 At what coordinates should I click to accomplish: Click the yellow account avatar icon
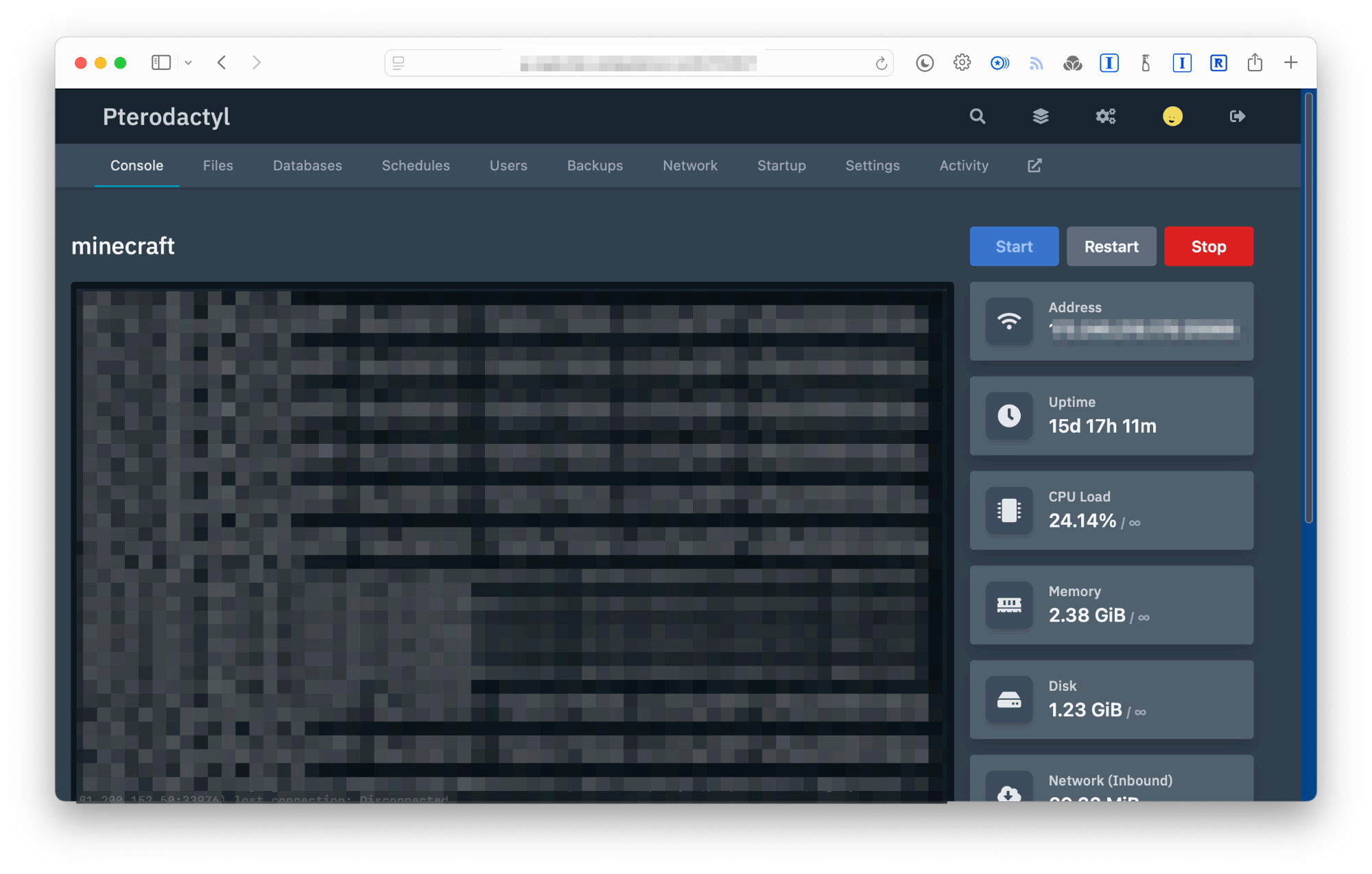[x=1172, y=117]
